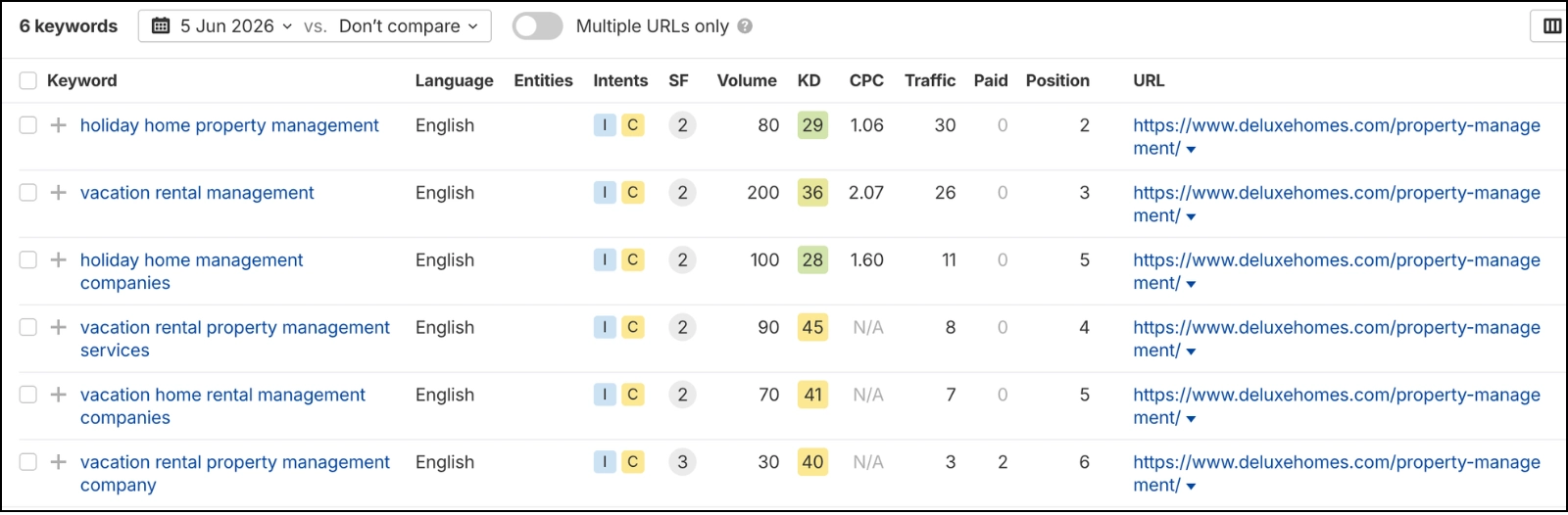
Task: Open the Don't compare dropdown
Action: tap(409, 26)
